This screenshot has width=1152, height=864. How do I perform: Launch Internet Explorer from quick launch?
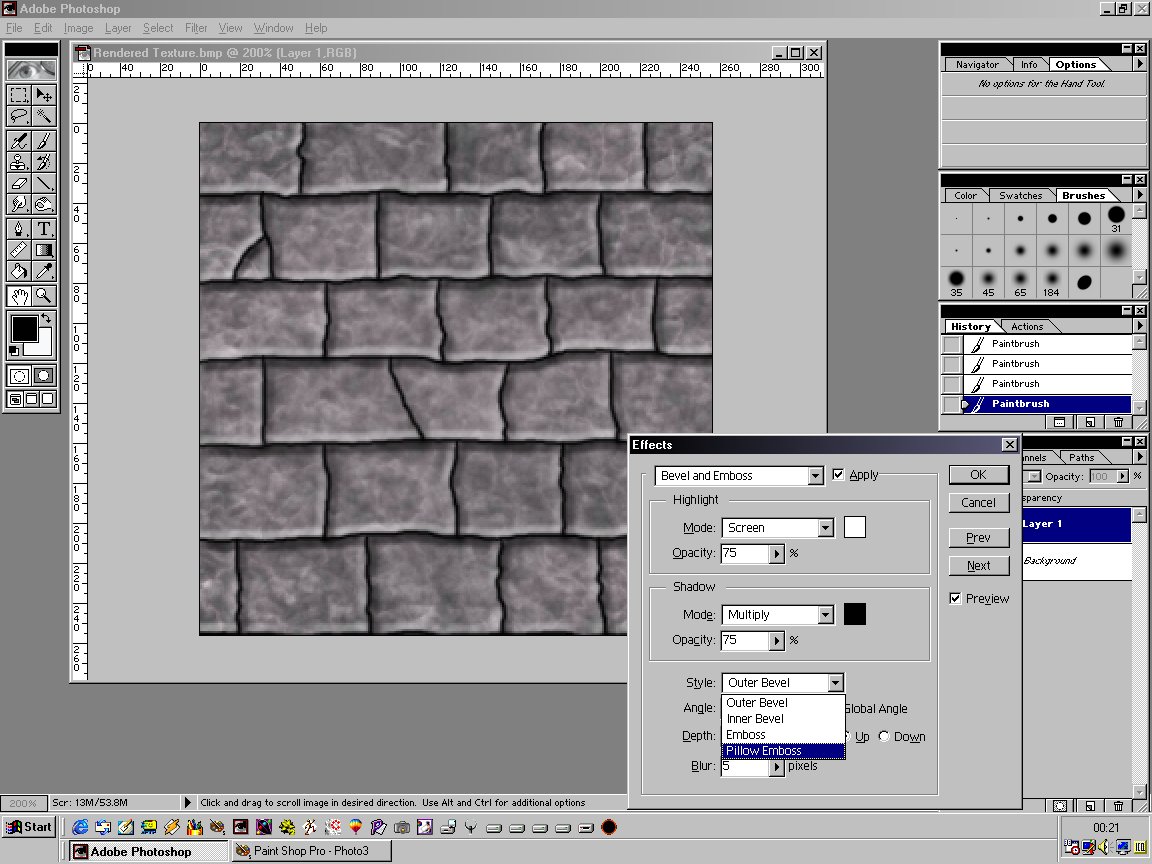pyautogui.click(x=80, y=827)
